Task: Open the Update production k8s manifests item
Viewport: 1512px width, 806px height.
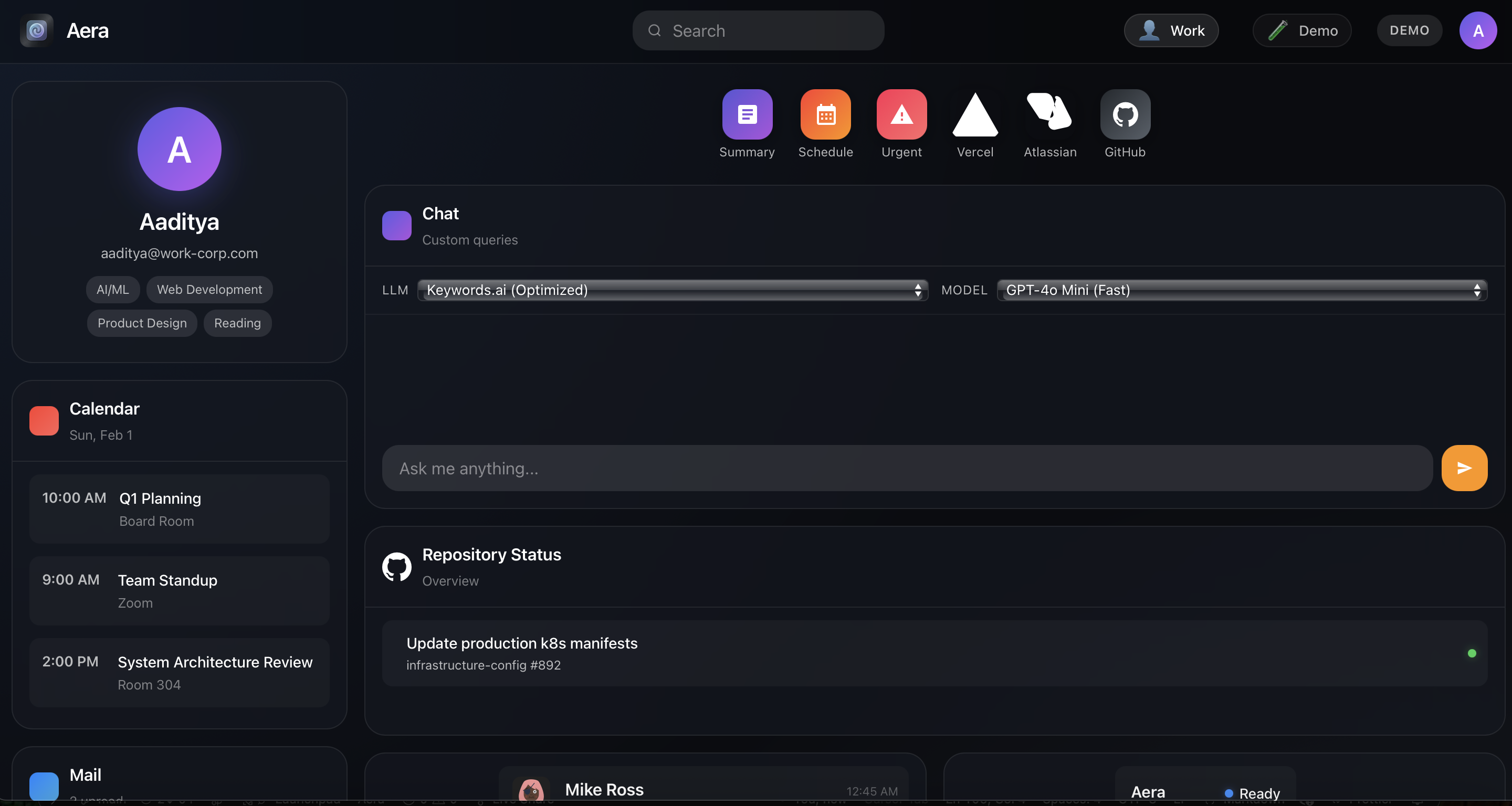Action: tap(934, 653)
